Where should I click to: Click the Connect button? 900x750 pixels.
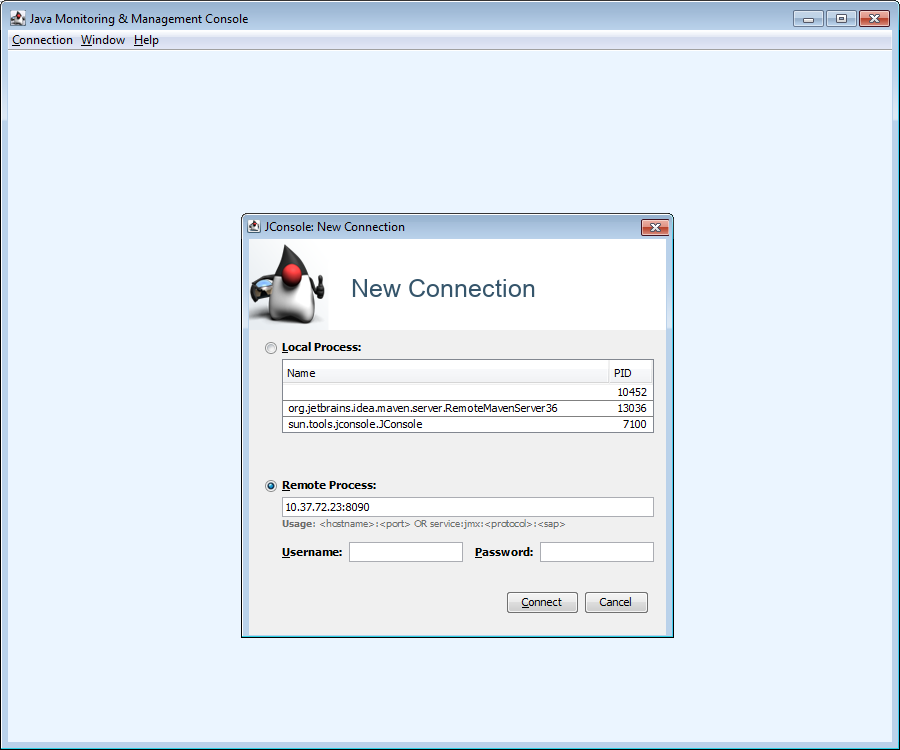pyautogui.click(x=542, y=603)
